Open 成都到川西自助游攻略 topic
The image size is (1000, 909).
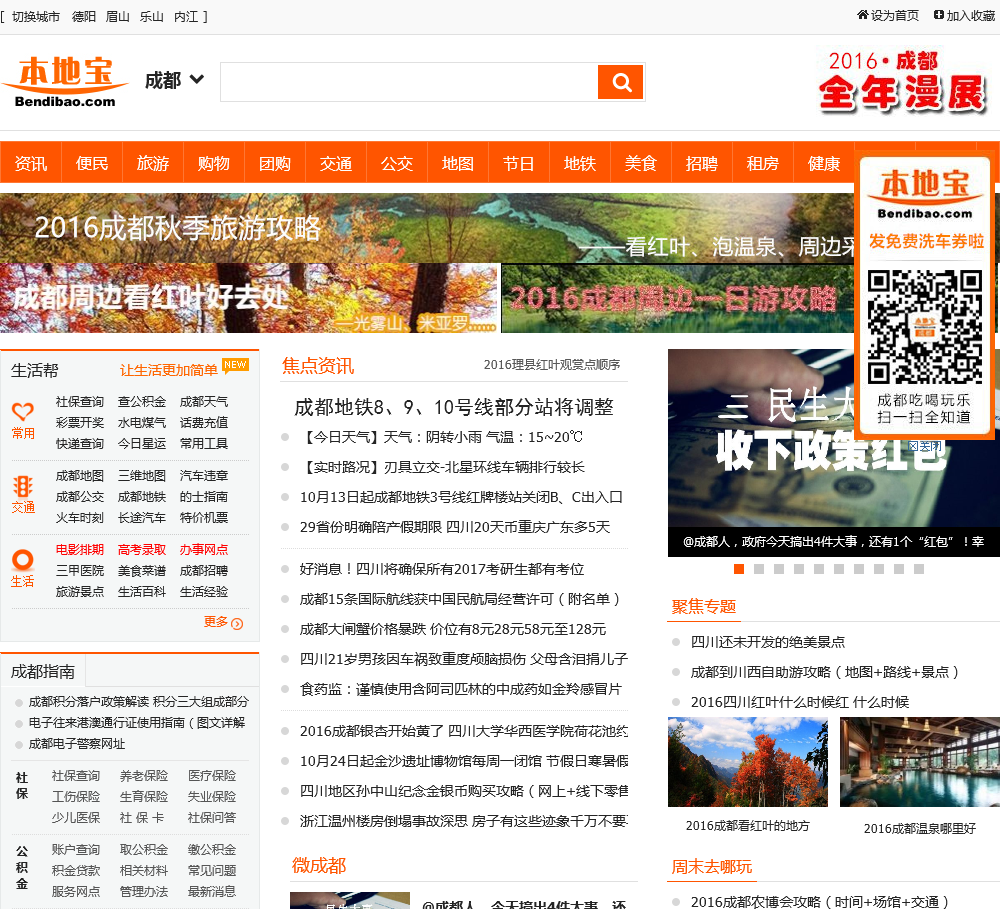pyautogui.click(x=825, y=672)
